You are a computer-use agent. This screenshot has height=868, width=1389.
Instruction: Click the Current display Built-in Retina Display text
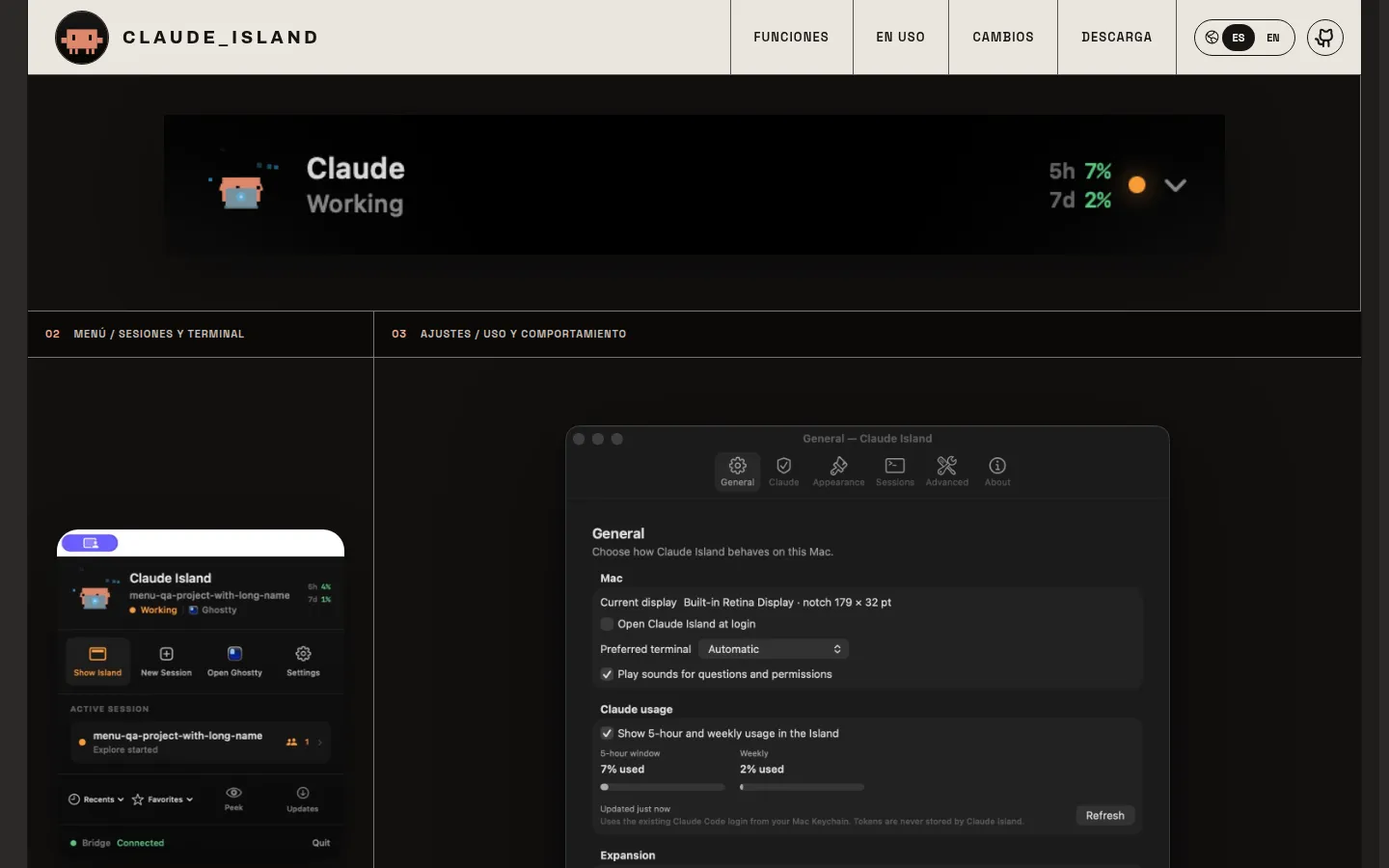[746, 602]
